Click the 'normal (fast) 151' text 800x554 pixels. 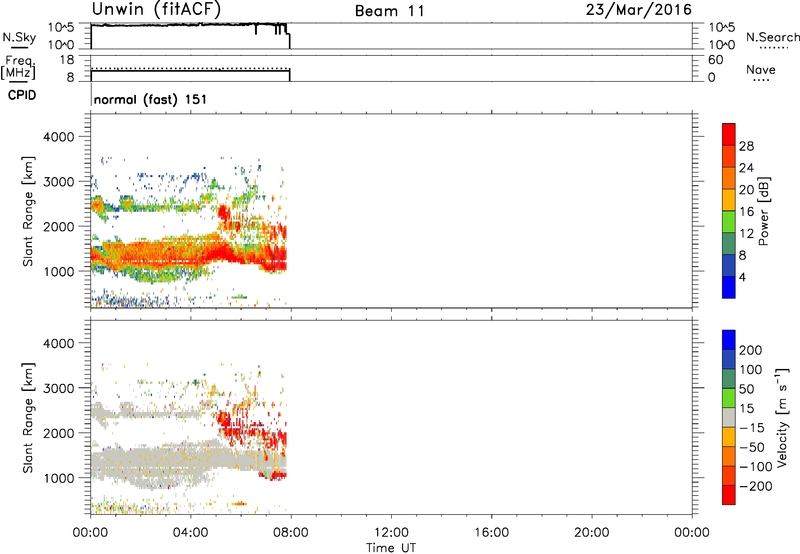[151, 99]
